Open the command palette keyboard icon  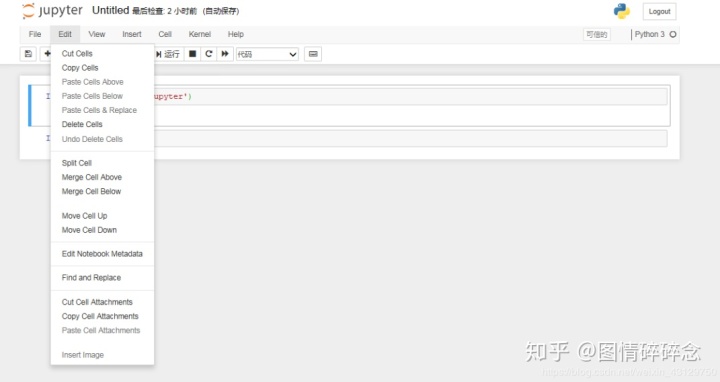tap(313, 54)
